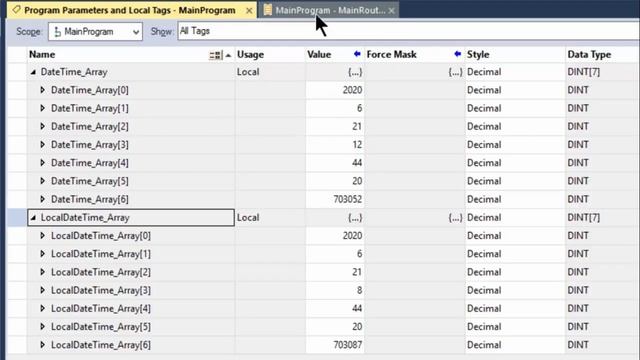The width and height of the screenshot is (640, 360).
Task: Expand DateTime_Array[0] element
Action: click(x=42, y=90)
